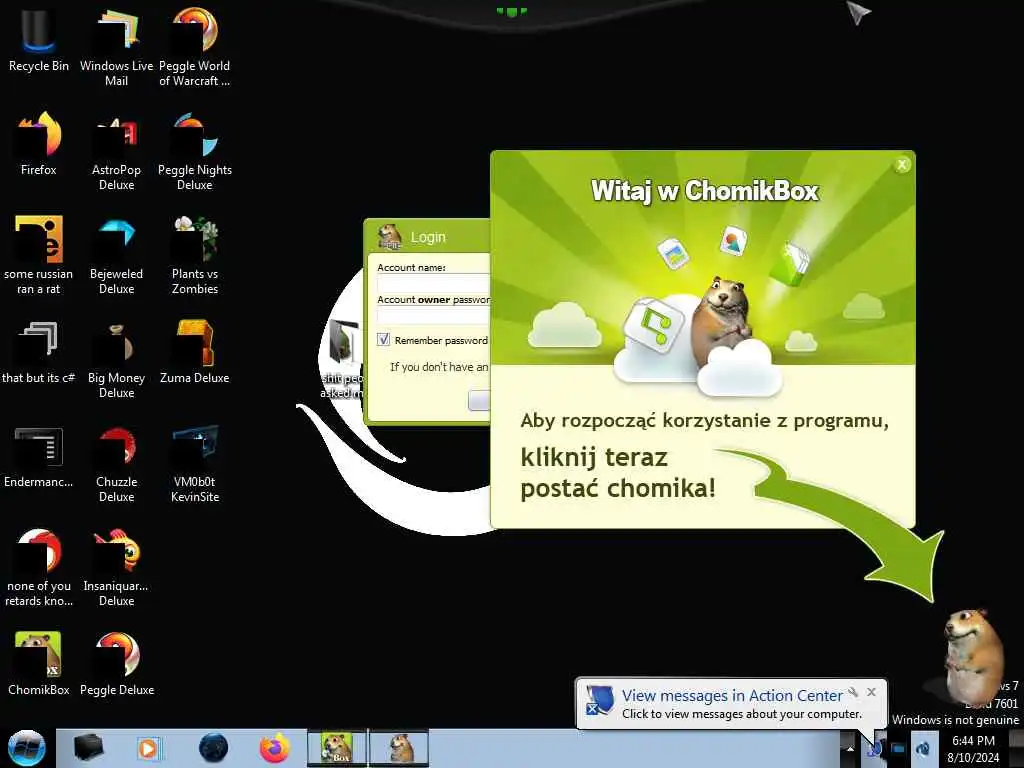The width and height of the screenshot is (1024, 768).
Task: Select the Big Money Deluxe desktop icon
Action: coord(116,359)
